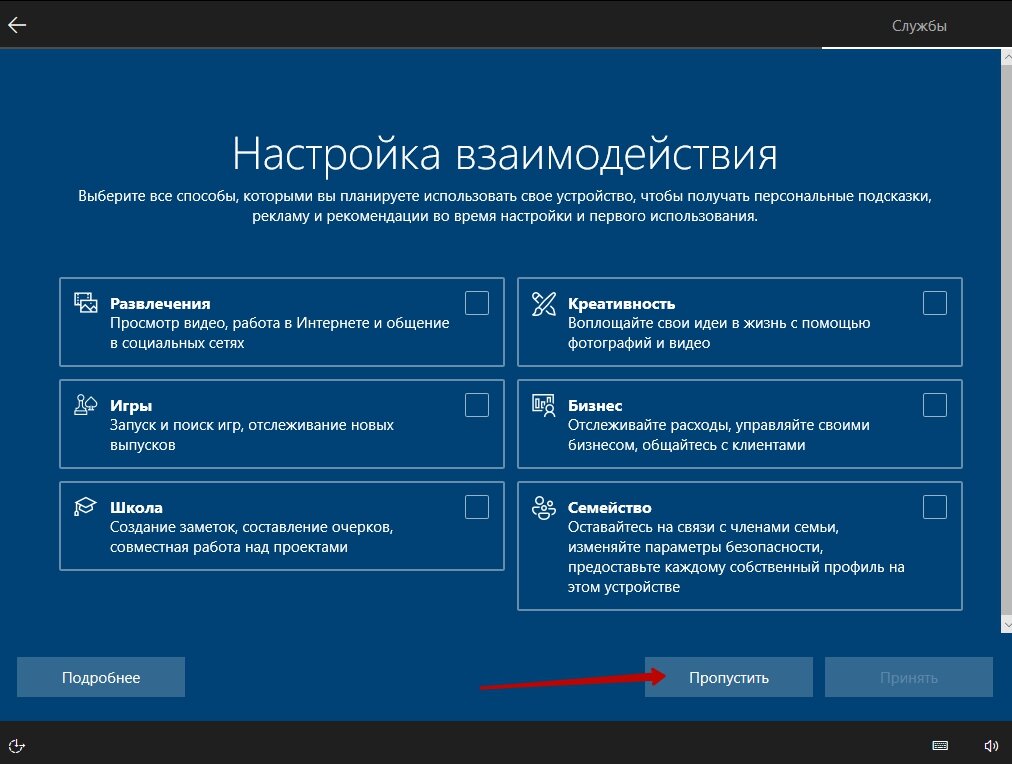Image resolution: width=1012 pixels, height=764 pixels.
Task: Enable the Семейство checkbox
Action: (934, 506)
